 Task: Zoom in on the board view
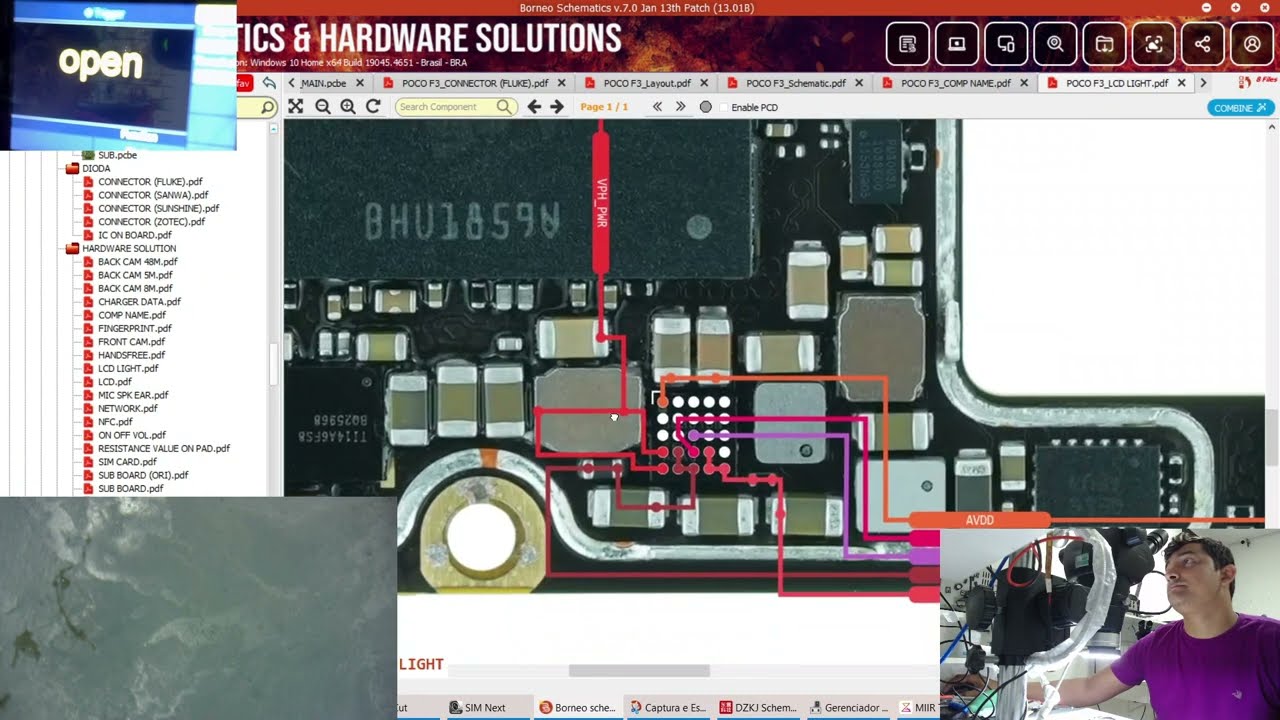coord(348,106)
